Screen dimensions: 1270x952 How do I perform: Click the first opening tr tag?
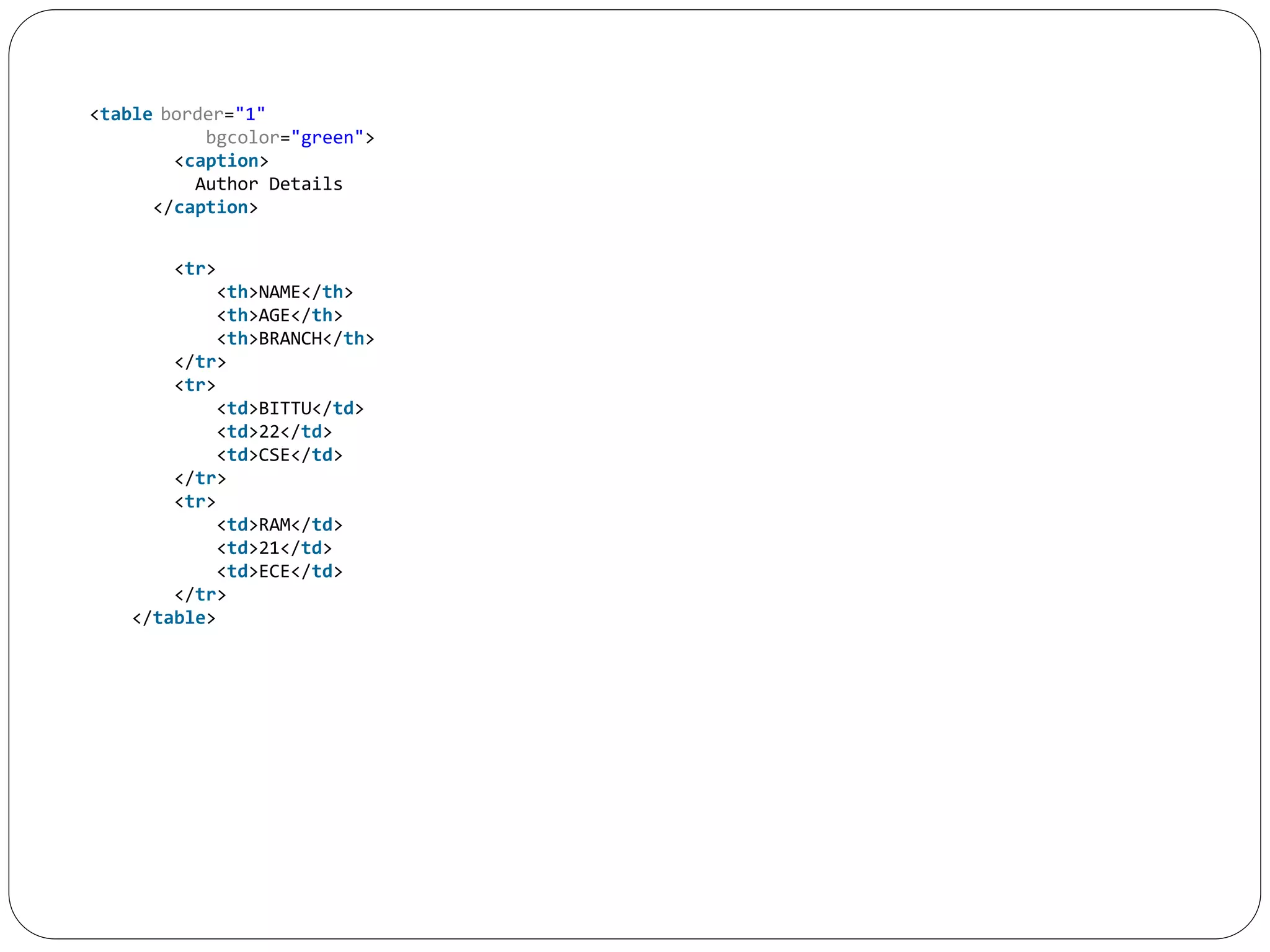click(x=195, y=269)
